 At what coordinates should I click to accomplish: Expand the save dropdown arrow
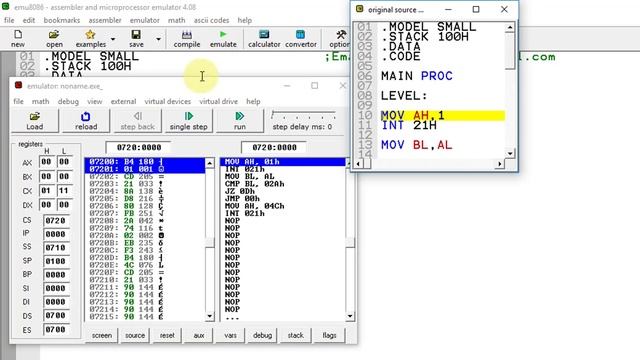pos(158,39)
